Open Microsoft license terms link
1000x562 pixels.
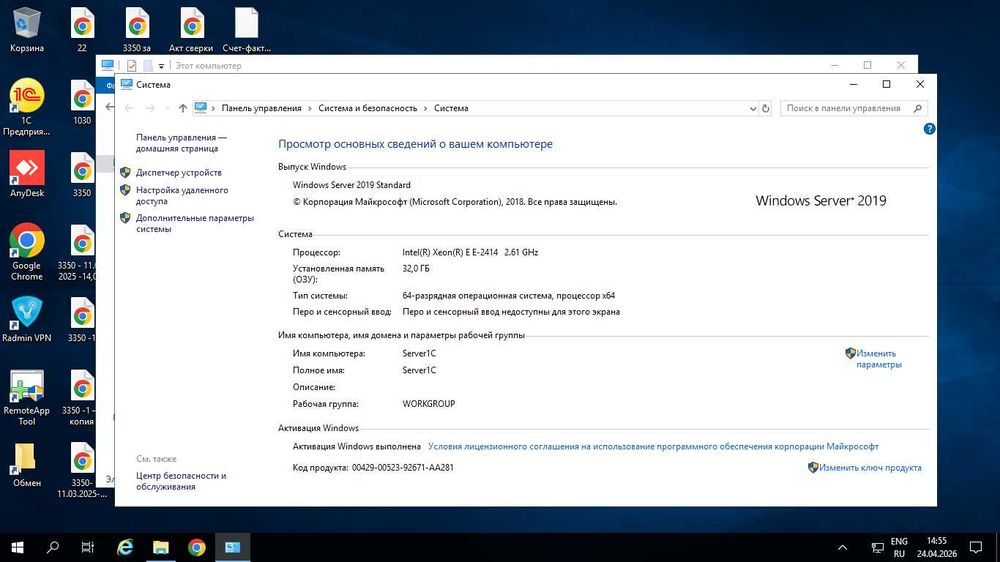tap(653, 447)
